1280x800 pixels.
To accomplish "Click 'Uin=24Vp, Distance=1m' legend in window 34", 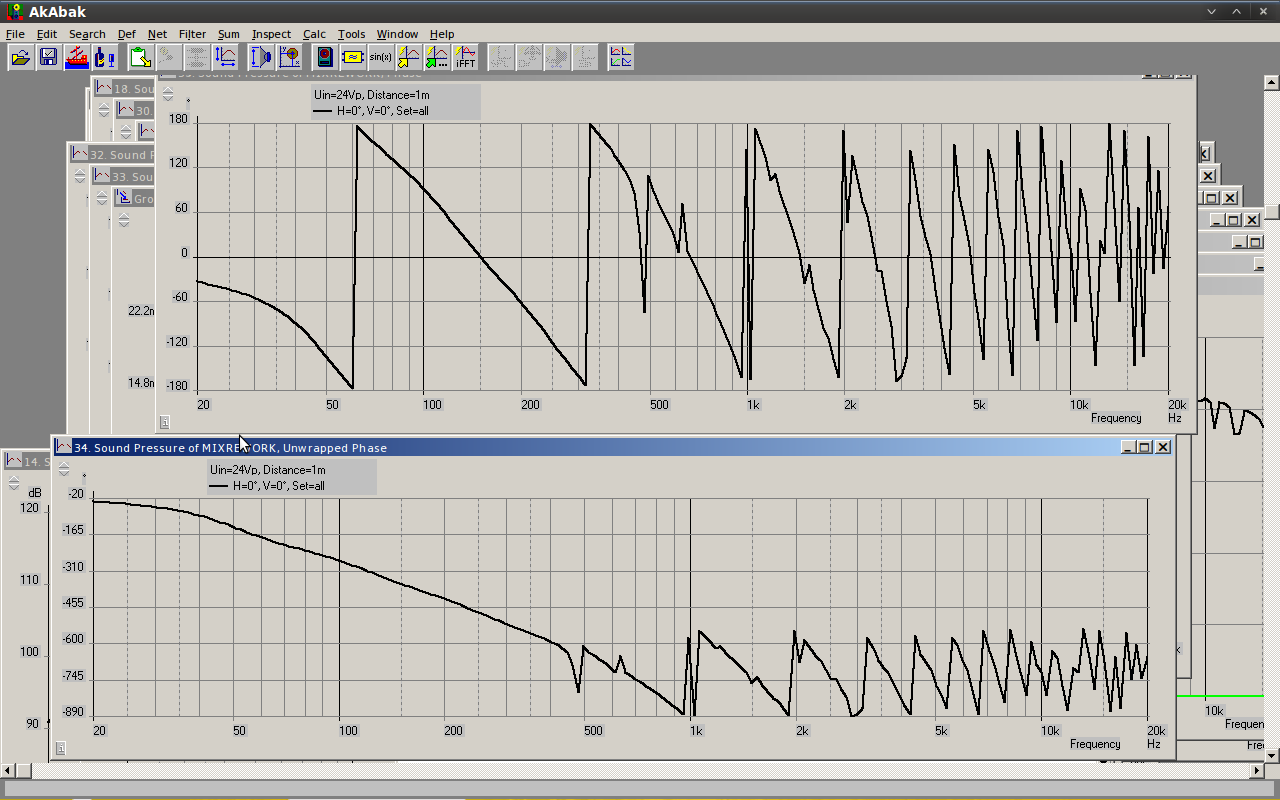I will click(267, 469).
